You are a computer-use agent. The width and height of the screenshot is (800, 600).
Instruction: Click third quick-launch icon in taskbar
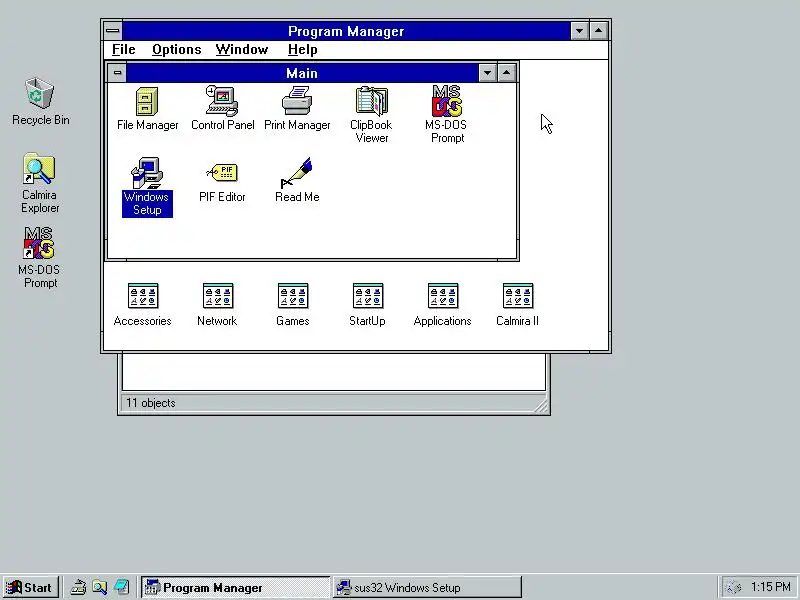tap(122, 587)
